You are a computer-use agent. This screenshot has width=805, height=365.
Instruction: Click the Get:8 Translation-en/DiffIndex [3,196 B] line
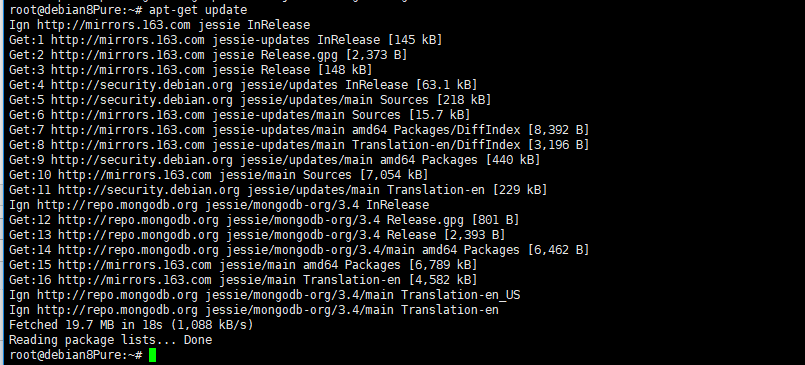click(299, 145)
